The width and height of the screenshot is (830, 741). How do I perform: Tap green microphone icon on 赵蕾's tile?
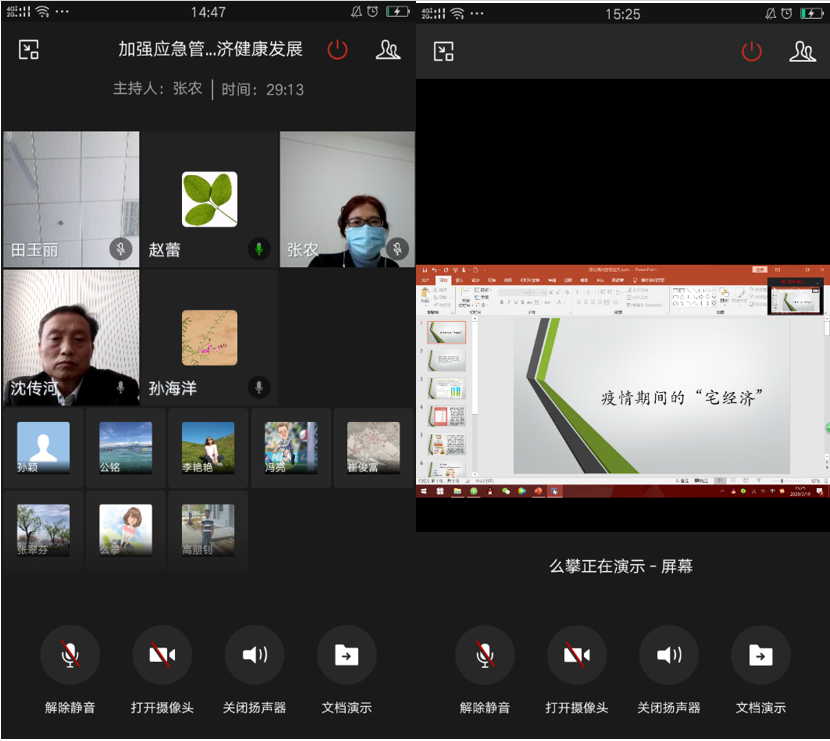[260, 249]
